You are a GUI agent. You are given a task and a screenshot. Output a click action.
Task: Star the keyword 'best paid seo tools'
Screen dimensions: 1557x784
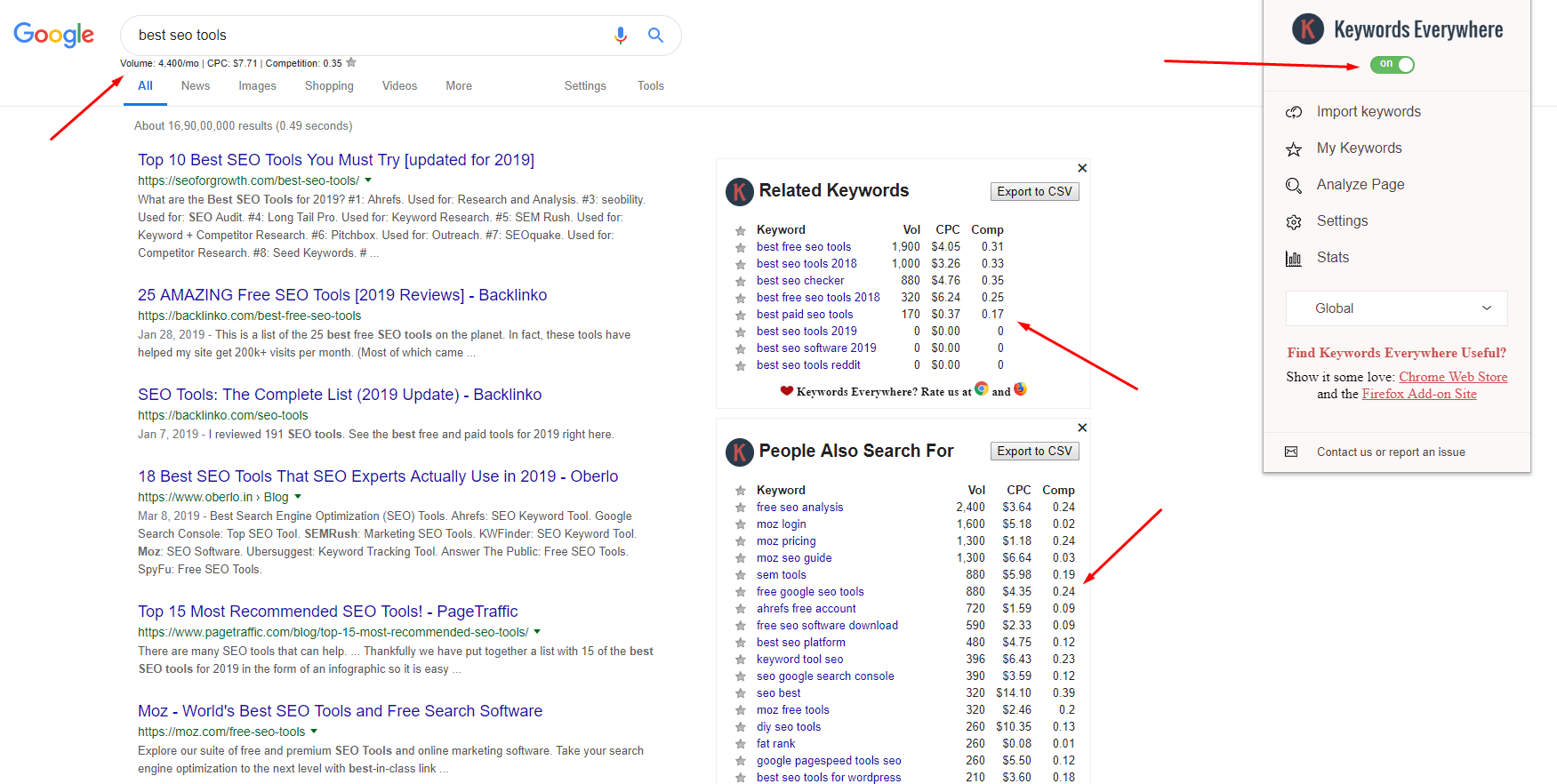pyautogui.click(x=740, y=316)
